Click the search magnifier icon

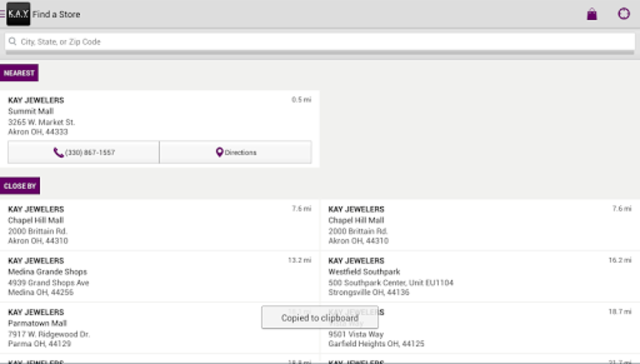pos(13,42)
